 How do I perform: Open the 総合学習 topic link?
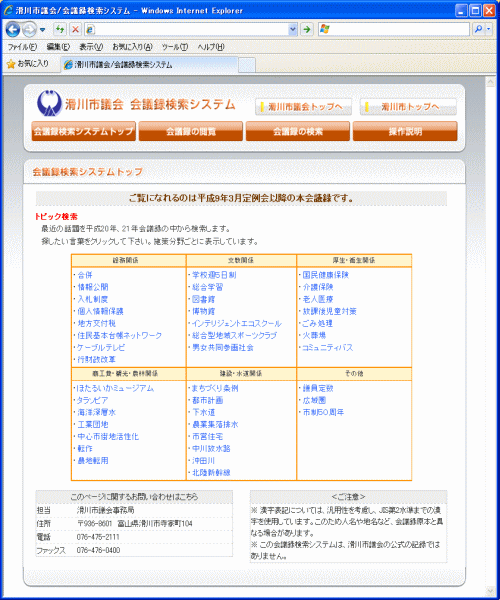(207, 287)
